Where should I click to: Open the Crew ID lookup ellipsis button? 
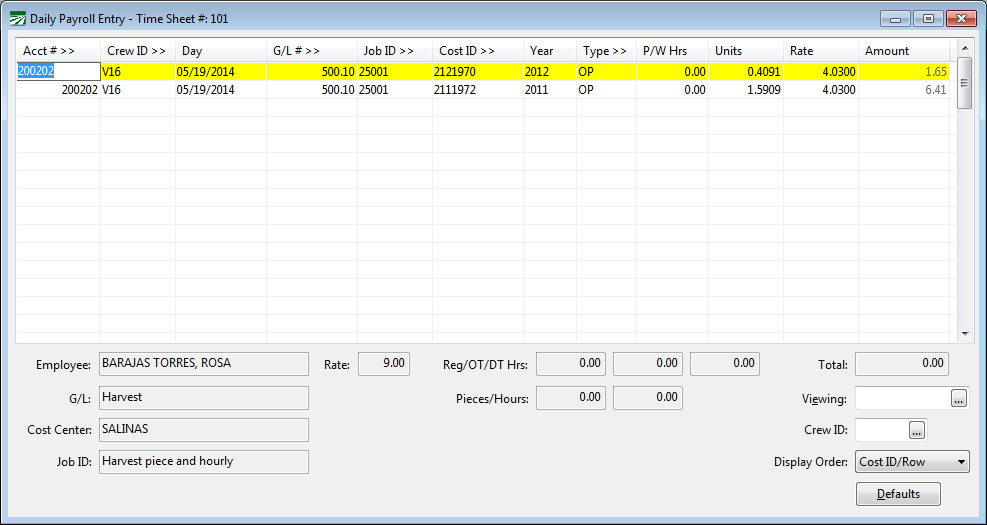[917, 430]
